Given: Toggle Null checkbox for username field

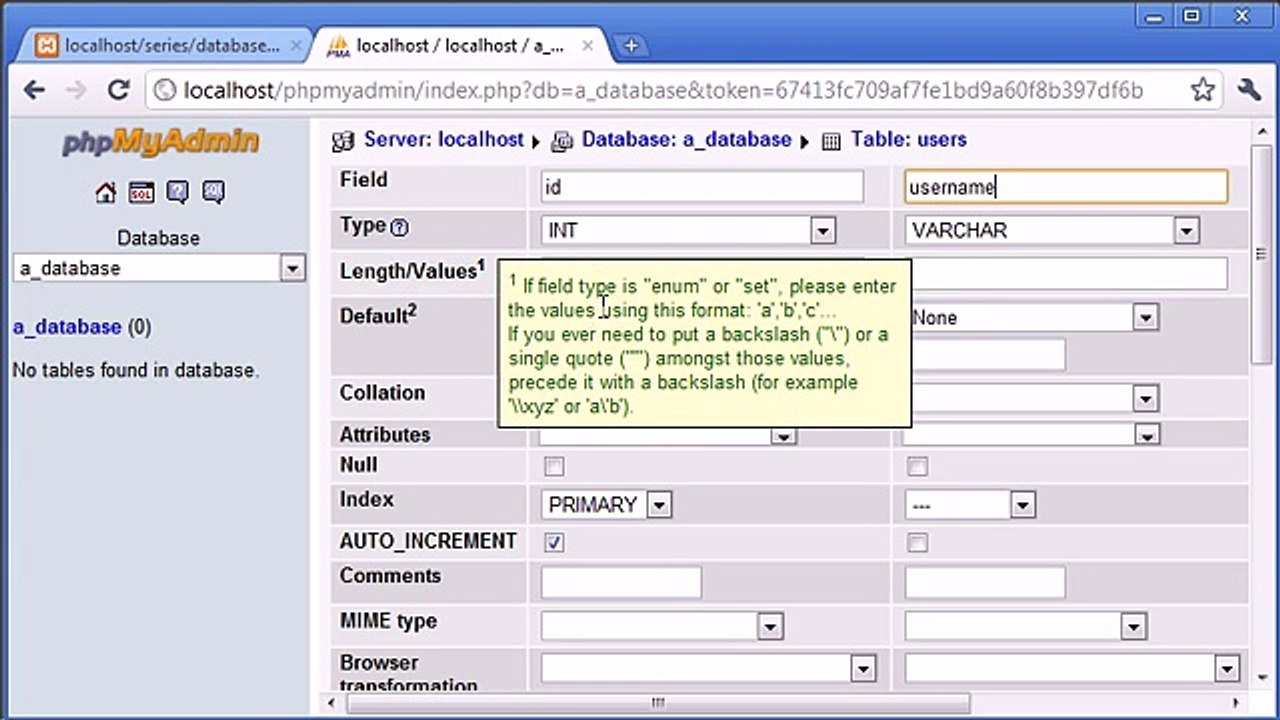Looking at the screenshot, I should pyautogui.click(x=917, y=467).
